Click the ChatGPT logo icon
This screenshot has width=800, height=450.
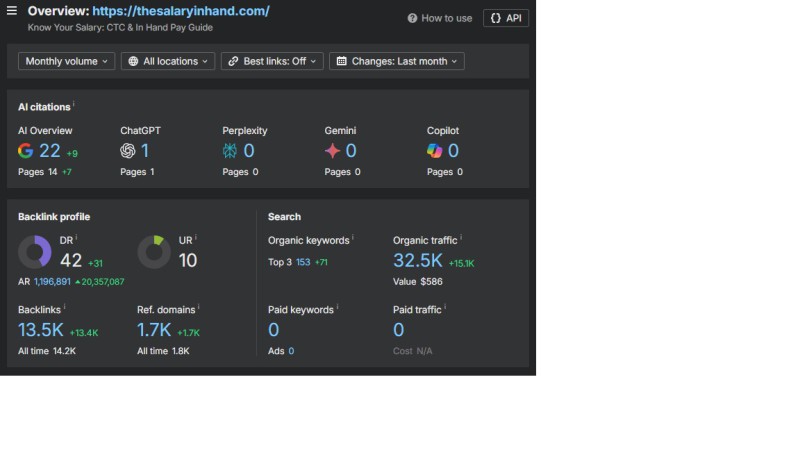tap(128, 151)
